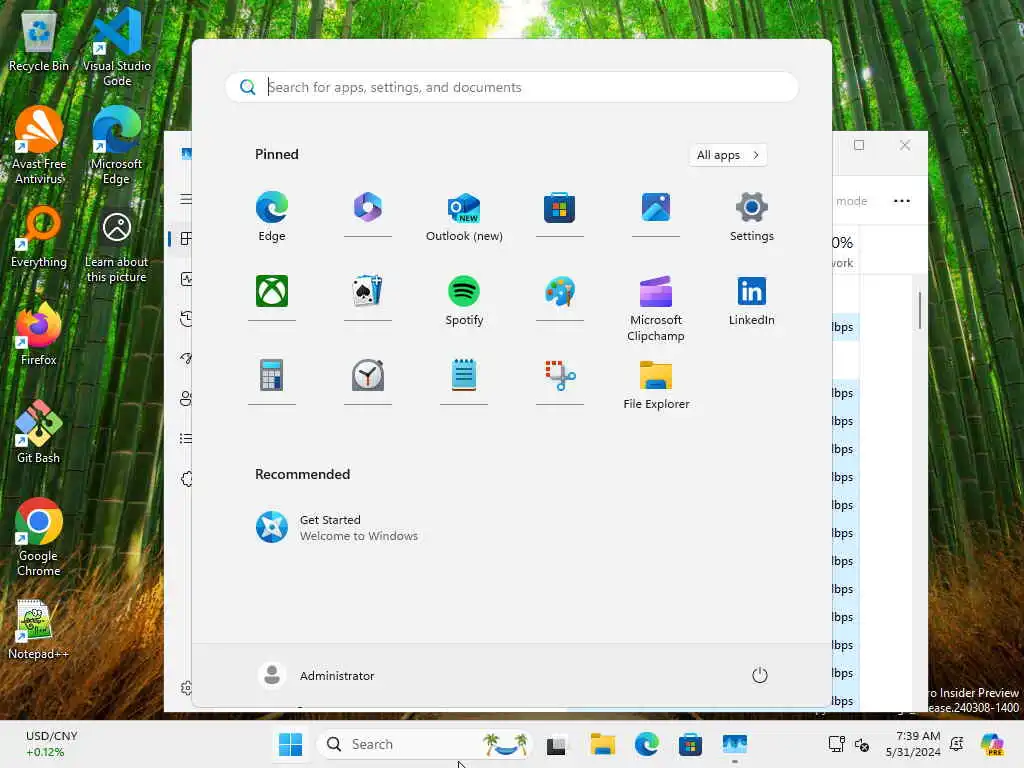This screenshot has height=768, width=1024.
Task: Open Task View on taskbar
Action: point(556,744)
